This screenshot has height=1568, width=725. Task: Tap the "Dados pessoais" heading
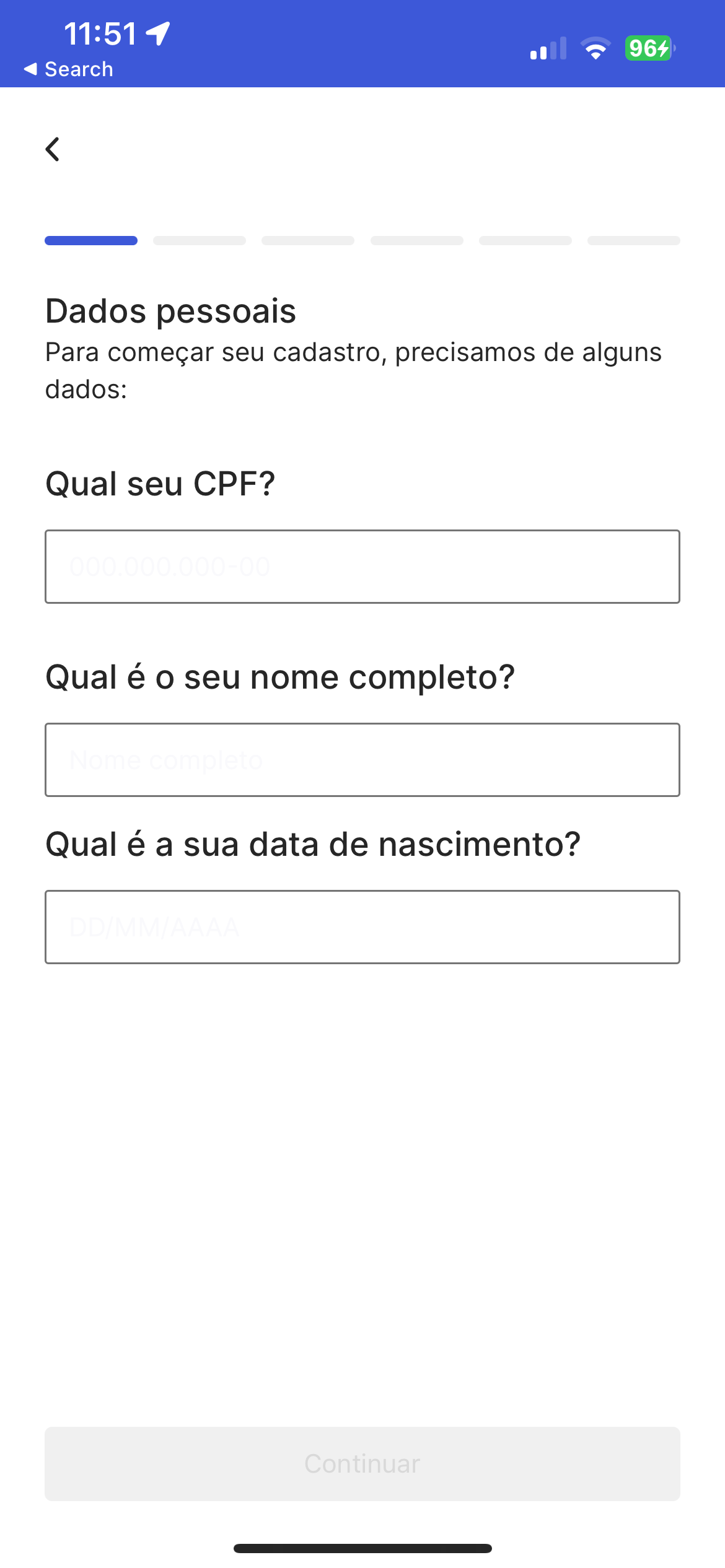(171, 311)
